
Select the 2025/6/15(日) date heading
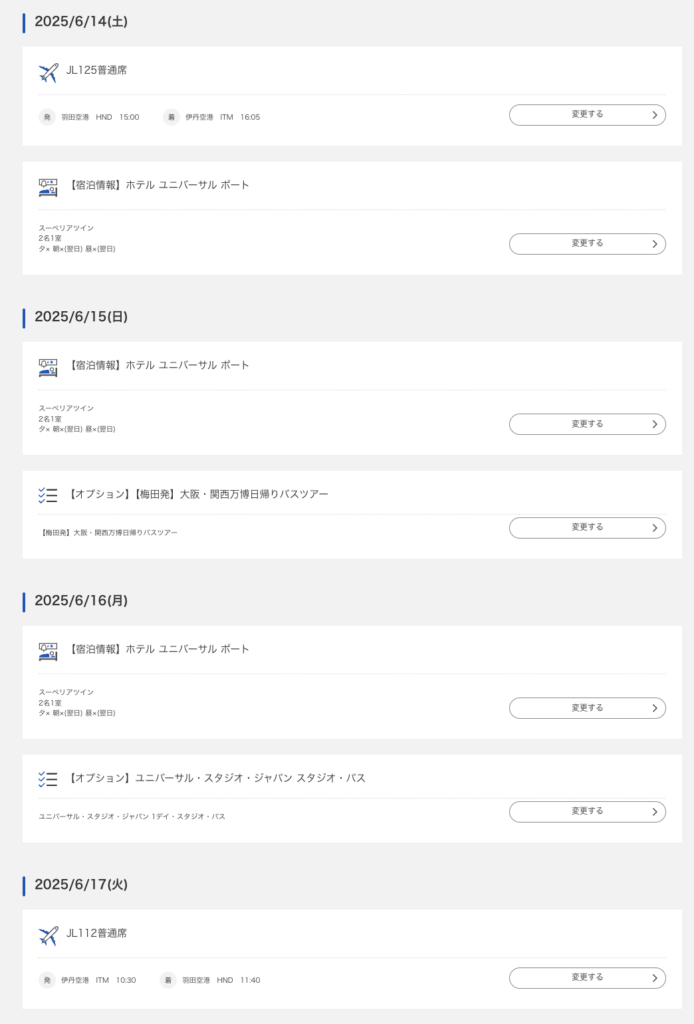point(81,317)
